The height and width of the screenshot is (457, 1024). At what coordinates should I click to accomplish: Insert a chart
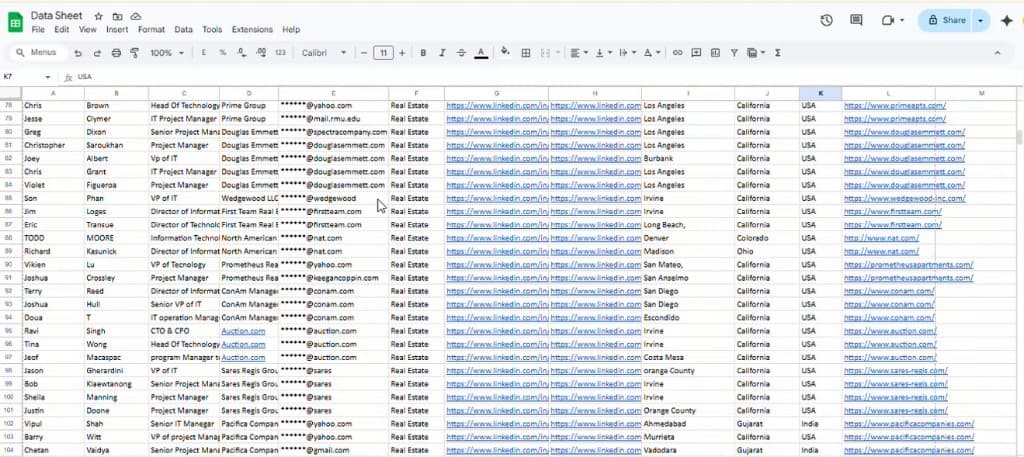coord(715,53)
